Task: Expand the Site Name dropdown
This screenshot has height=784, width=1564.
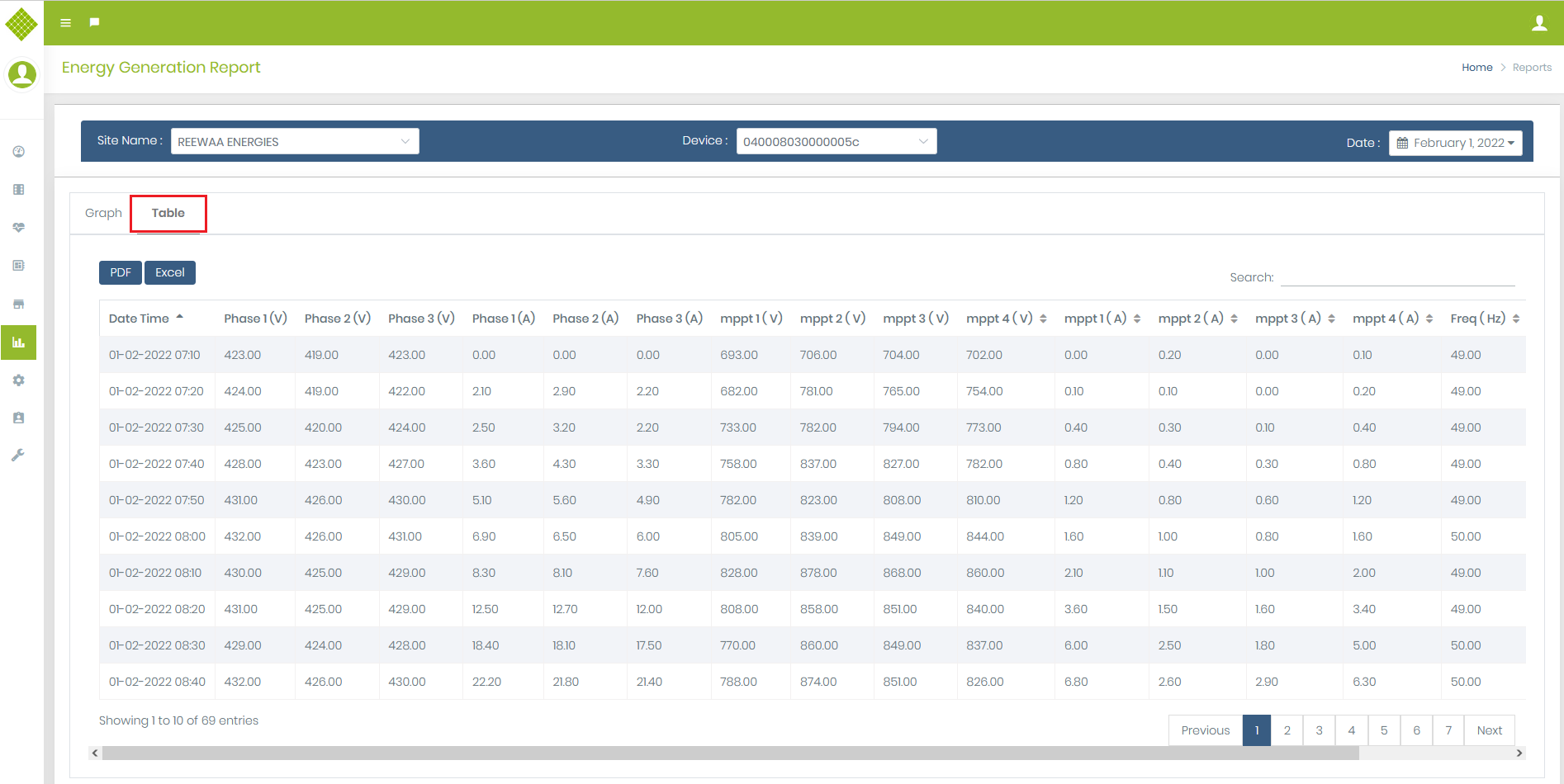Action: click(x=295, y=141)
